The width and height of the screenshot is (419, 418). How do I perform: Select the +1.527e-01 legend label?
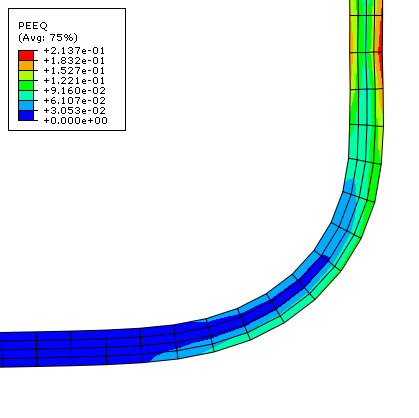(74, 71)
